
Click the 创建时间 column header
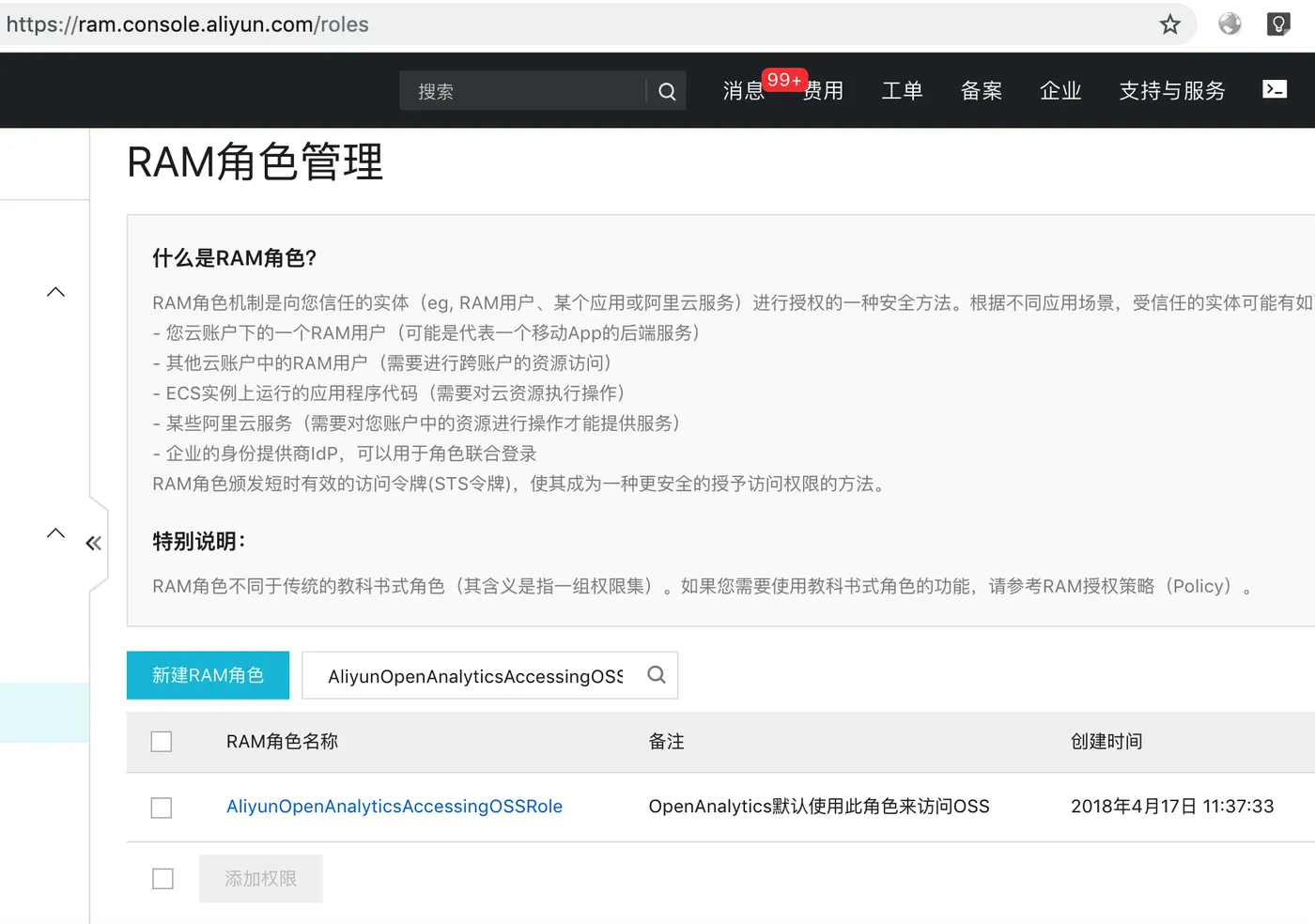pyautogui.click(x=1106, y=742)
